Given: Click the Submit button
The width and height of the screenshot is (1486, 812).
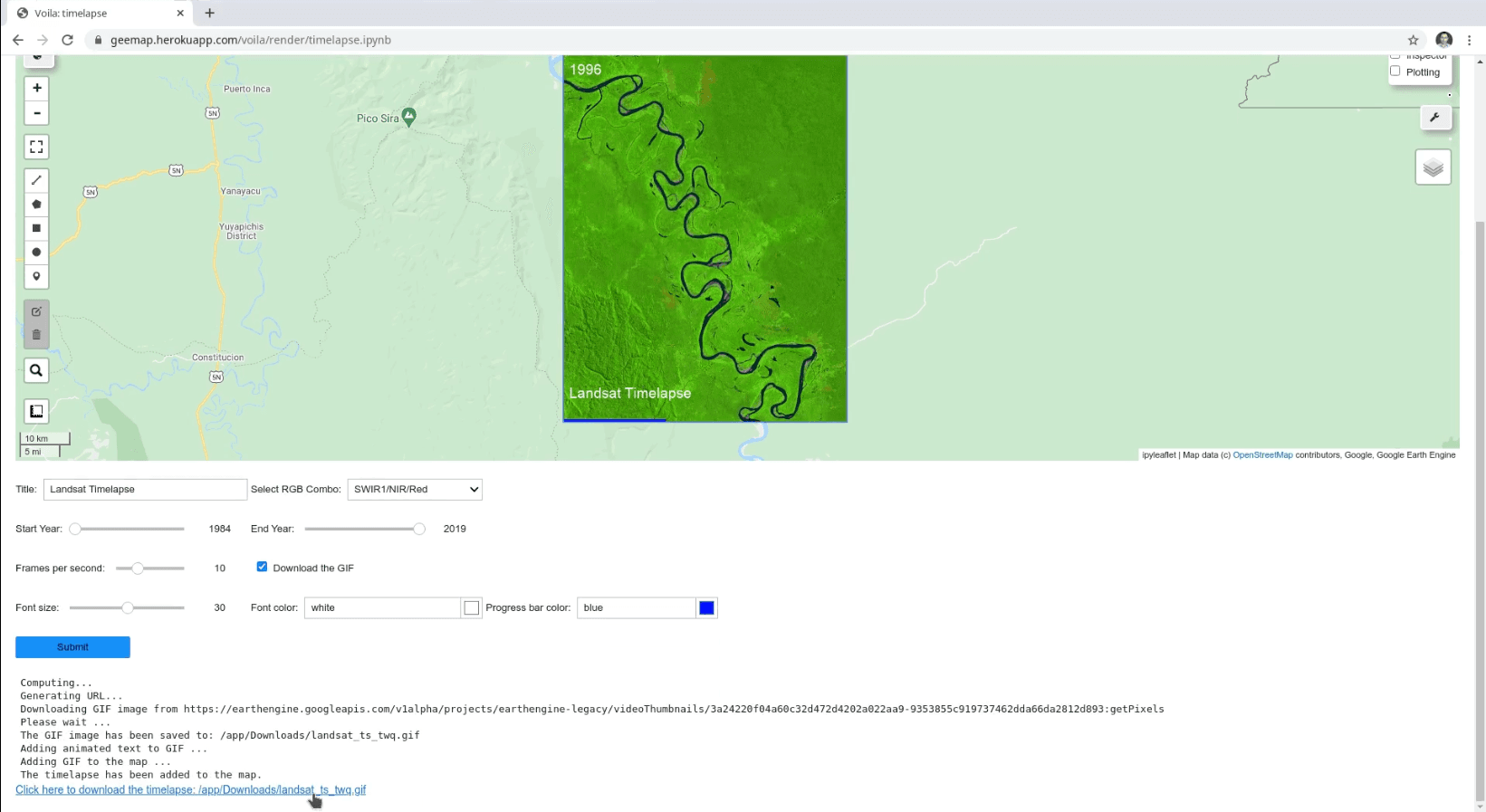Looking at the screenshot, I should click(72, 647).
